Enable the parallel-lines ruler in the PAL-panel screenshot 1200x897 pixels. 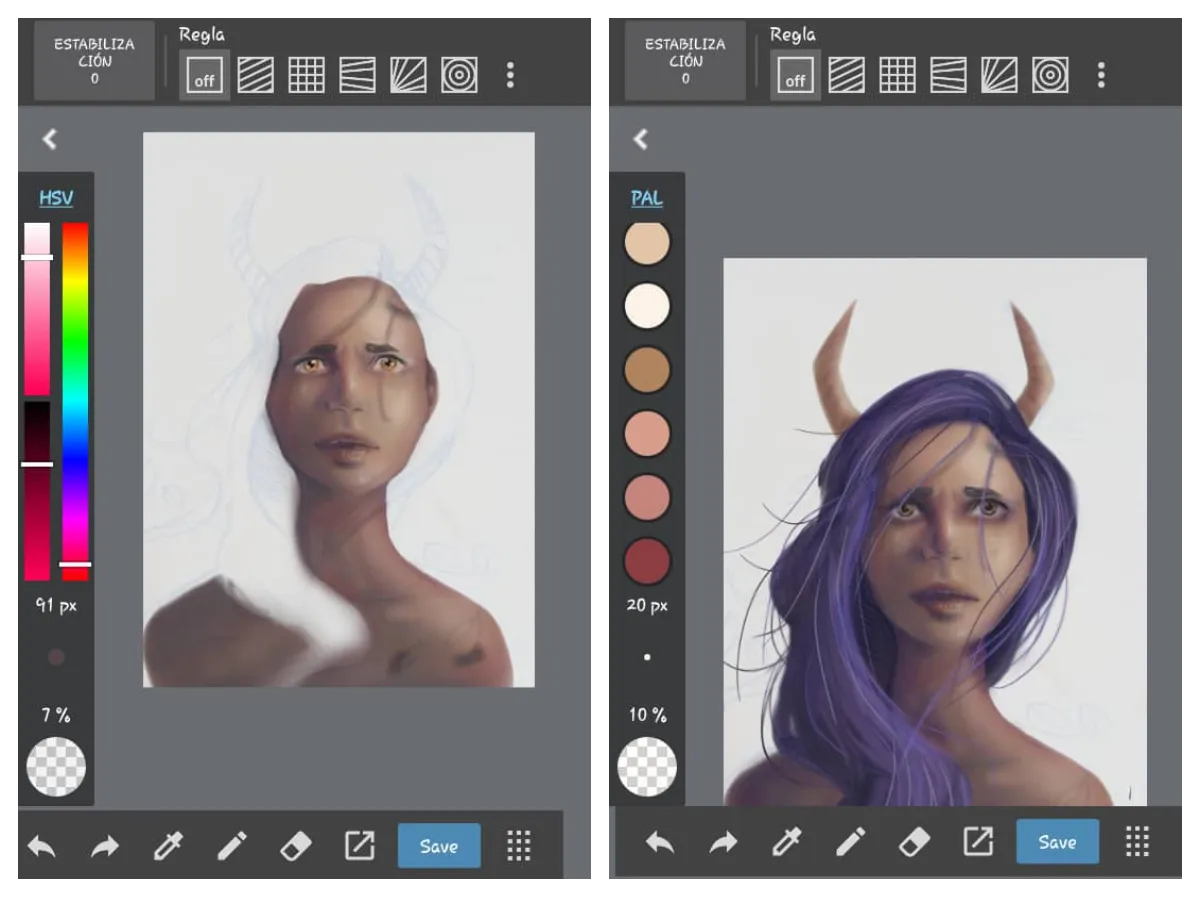pos(846,75)
